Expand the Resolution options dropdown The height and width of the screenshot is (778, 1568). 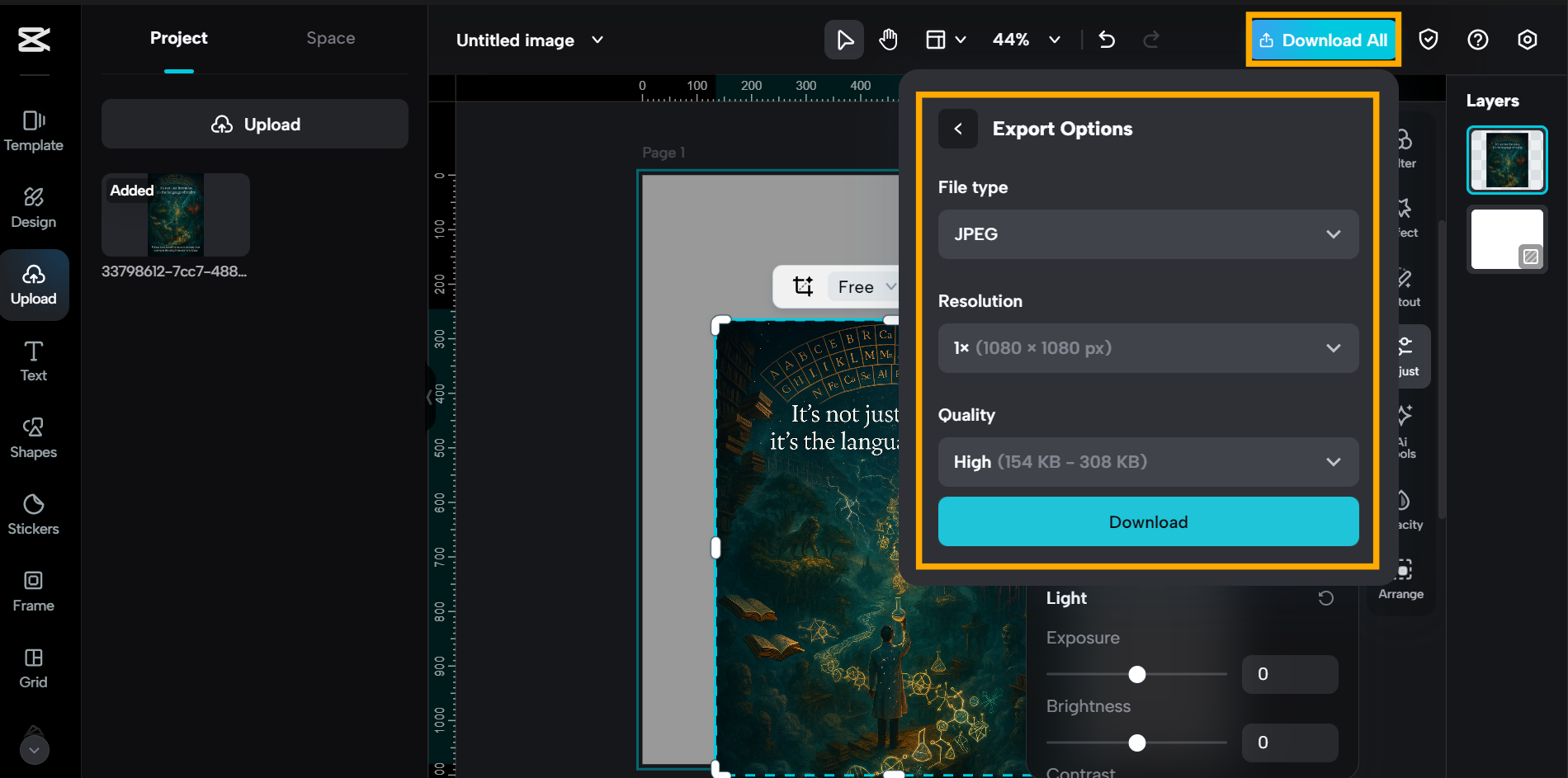(x=1147, y=348)
